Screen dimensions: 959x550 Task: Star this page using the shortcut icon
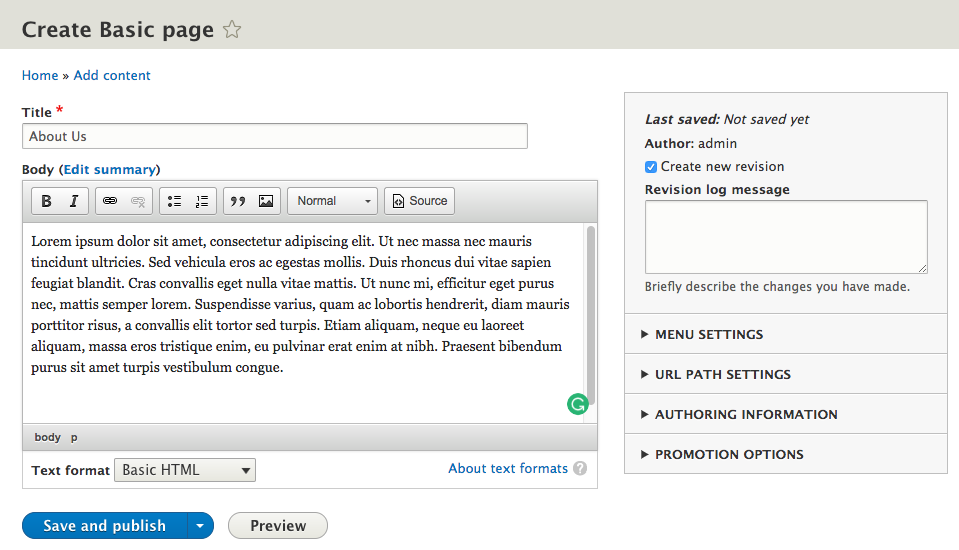point(232,30)
